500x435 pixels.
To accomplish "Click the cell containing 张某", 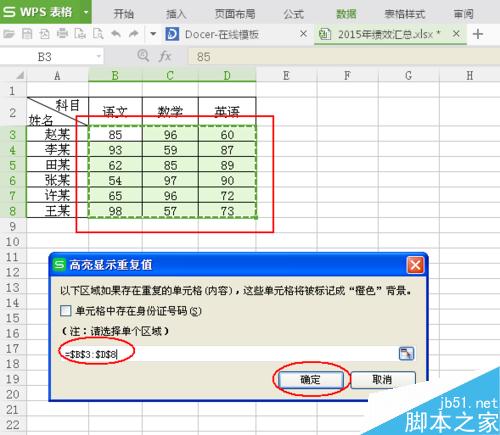I will 57,180.
